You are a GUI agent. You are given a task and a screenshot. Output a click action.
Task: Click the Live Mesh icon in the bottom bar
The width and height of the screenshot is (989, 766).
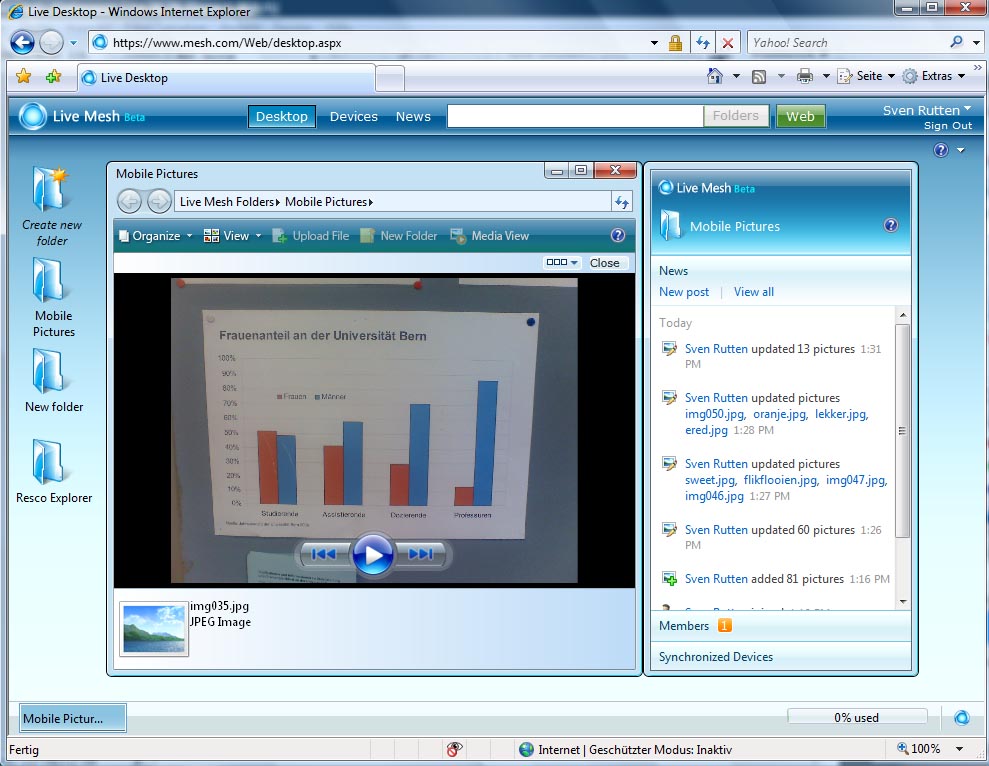(961, 717)
